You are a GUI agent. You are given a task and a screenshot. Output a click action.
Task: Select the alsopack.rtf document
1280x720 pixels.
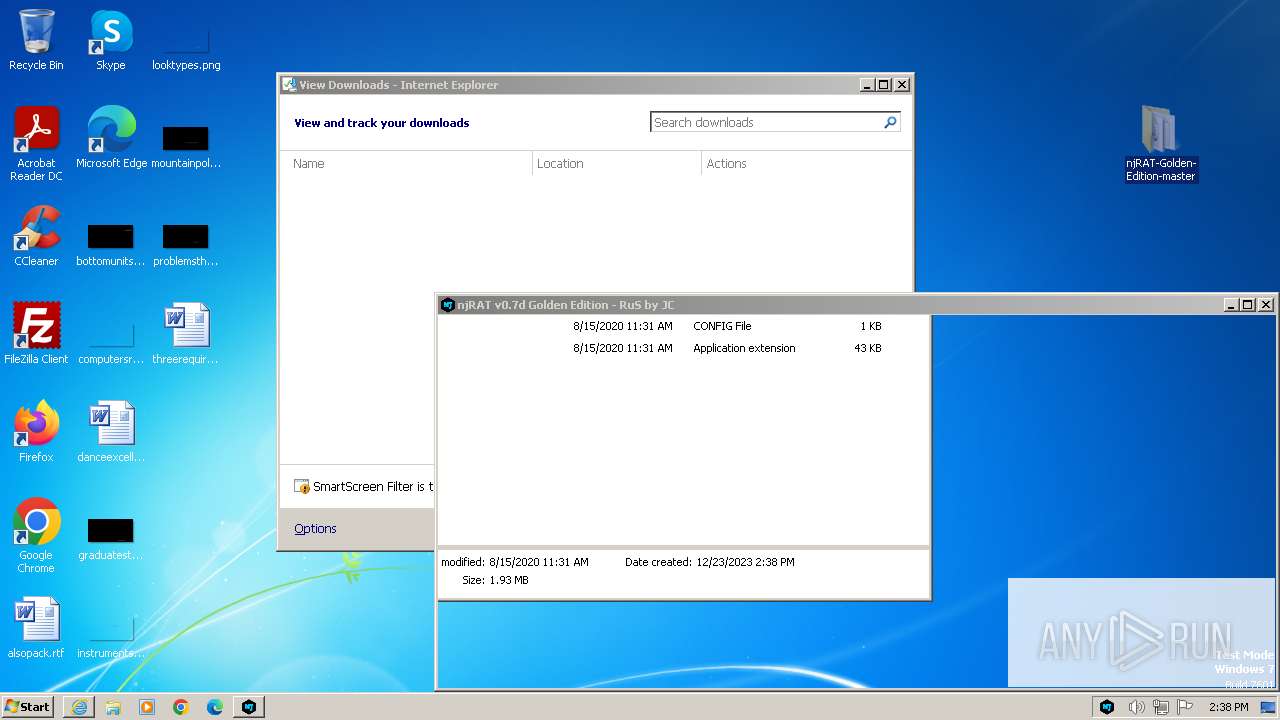point(36,627)
